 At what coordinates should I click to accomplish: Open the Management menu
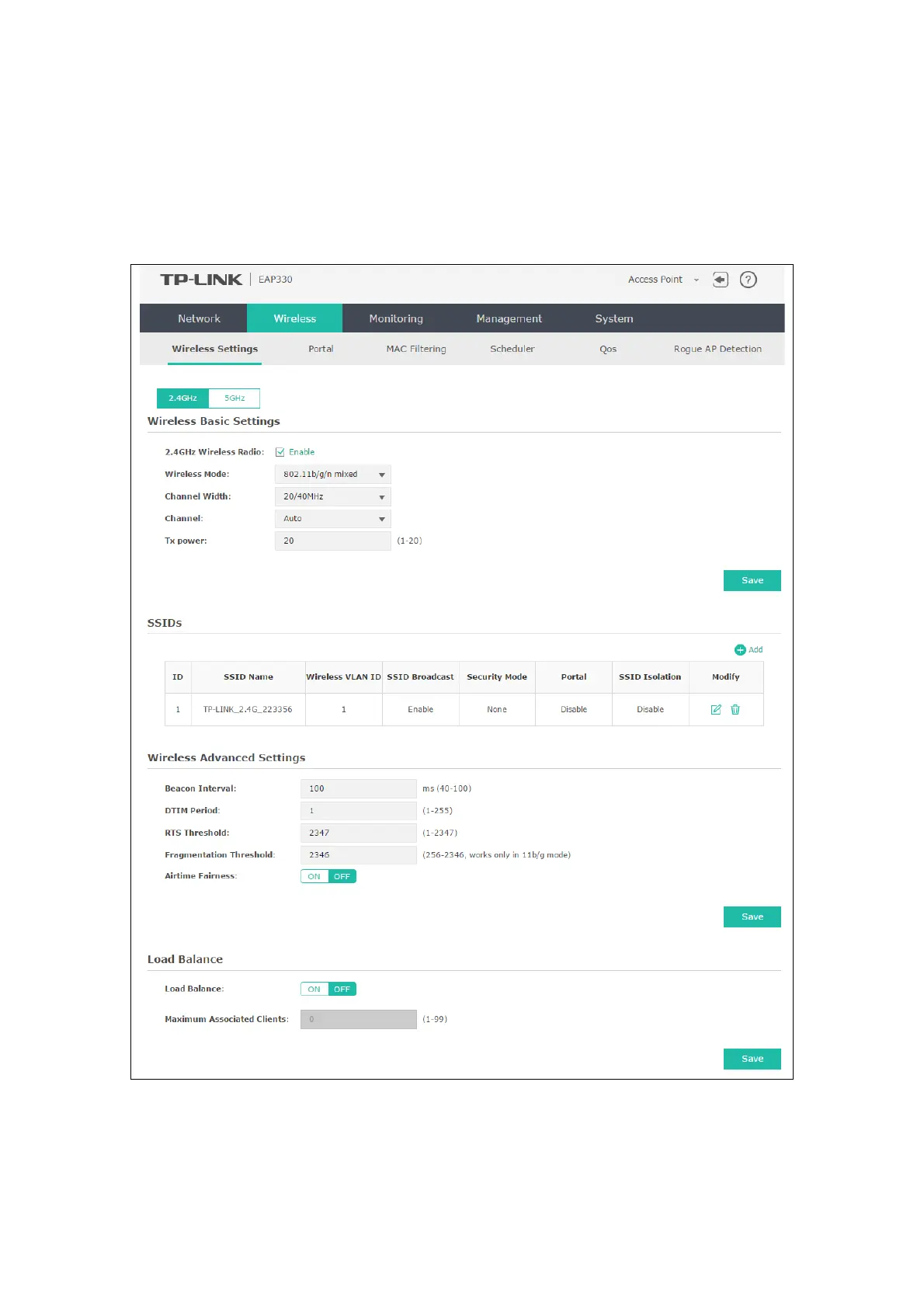click(x=509, y=318)
